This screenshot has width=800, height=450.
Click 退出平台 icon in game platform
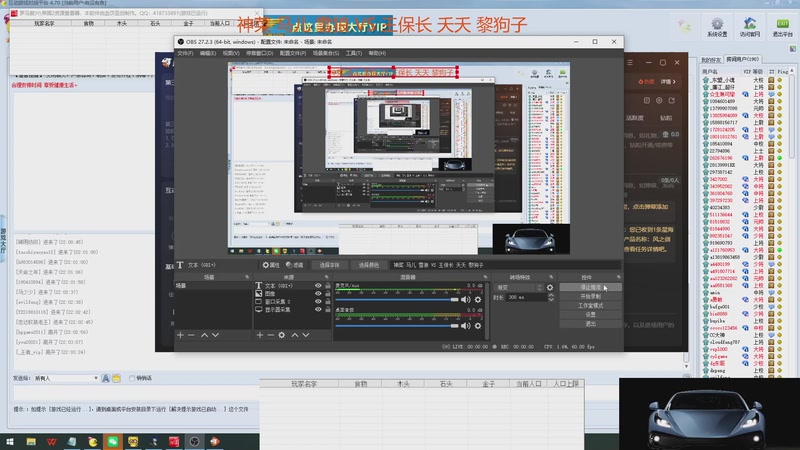pyautogui.click(x=782, y=27)
